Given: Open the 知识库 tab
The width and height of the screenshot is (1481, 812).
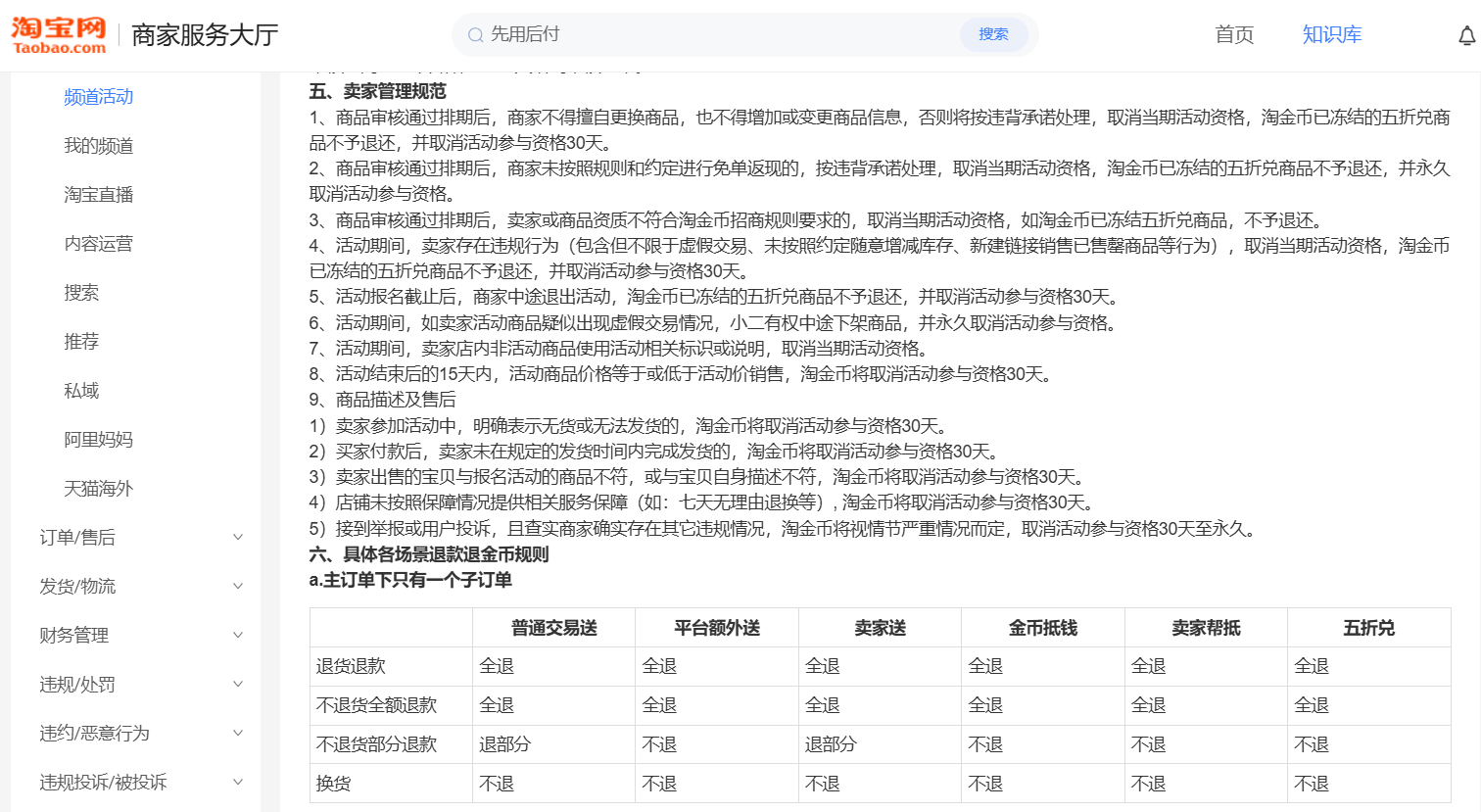Looking at the screenshot, I should 1332,34.
